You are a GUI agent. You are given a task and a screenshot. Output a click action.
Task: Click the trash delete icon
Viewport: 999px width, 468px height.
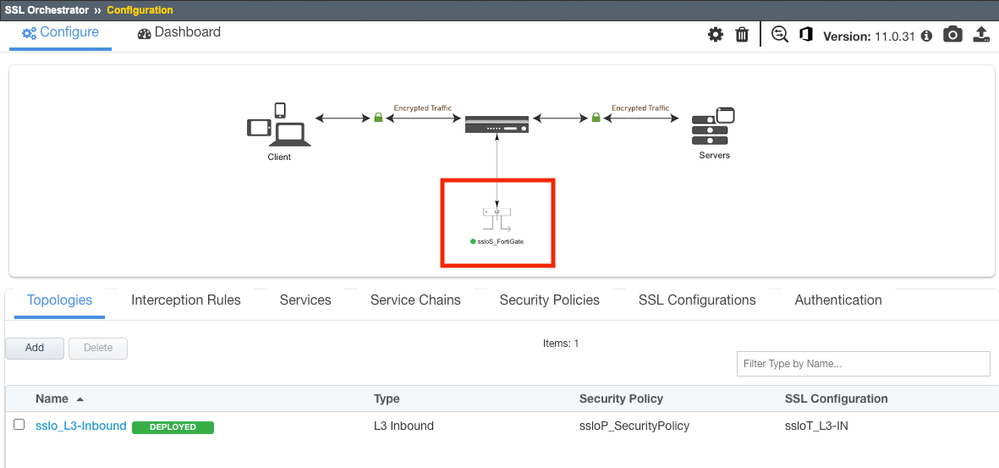click(x=742, y=35)
